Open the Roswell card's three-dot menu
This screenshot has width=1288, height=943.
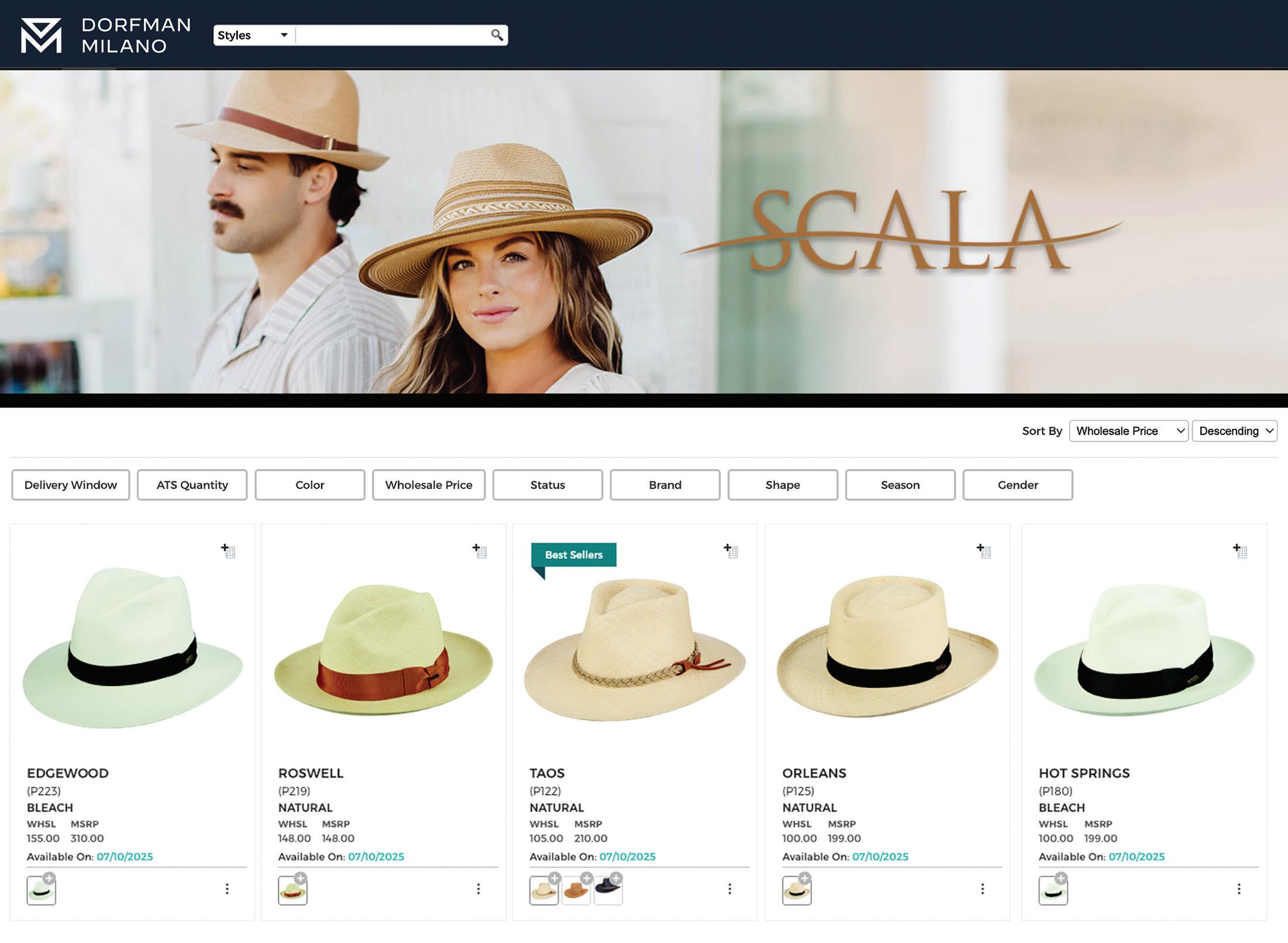click(479, 889)
